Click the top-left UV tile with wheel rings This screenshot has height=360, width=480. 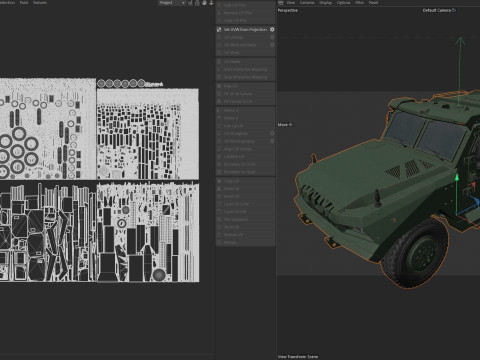point(48,129)
